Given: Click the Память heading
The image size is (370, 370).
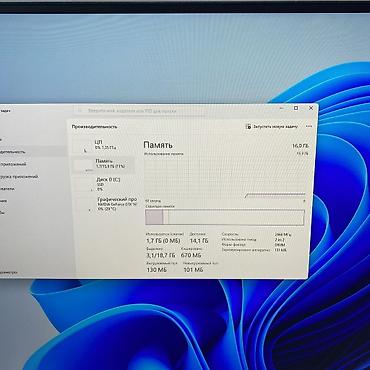Looking at the screenshot, I should point(158,145).
